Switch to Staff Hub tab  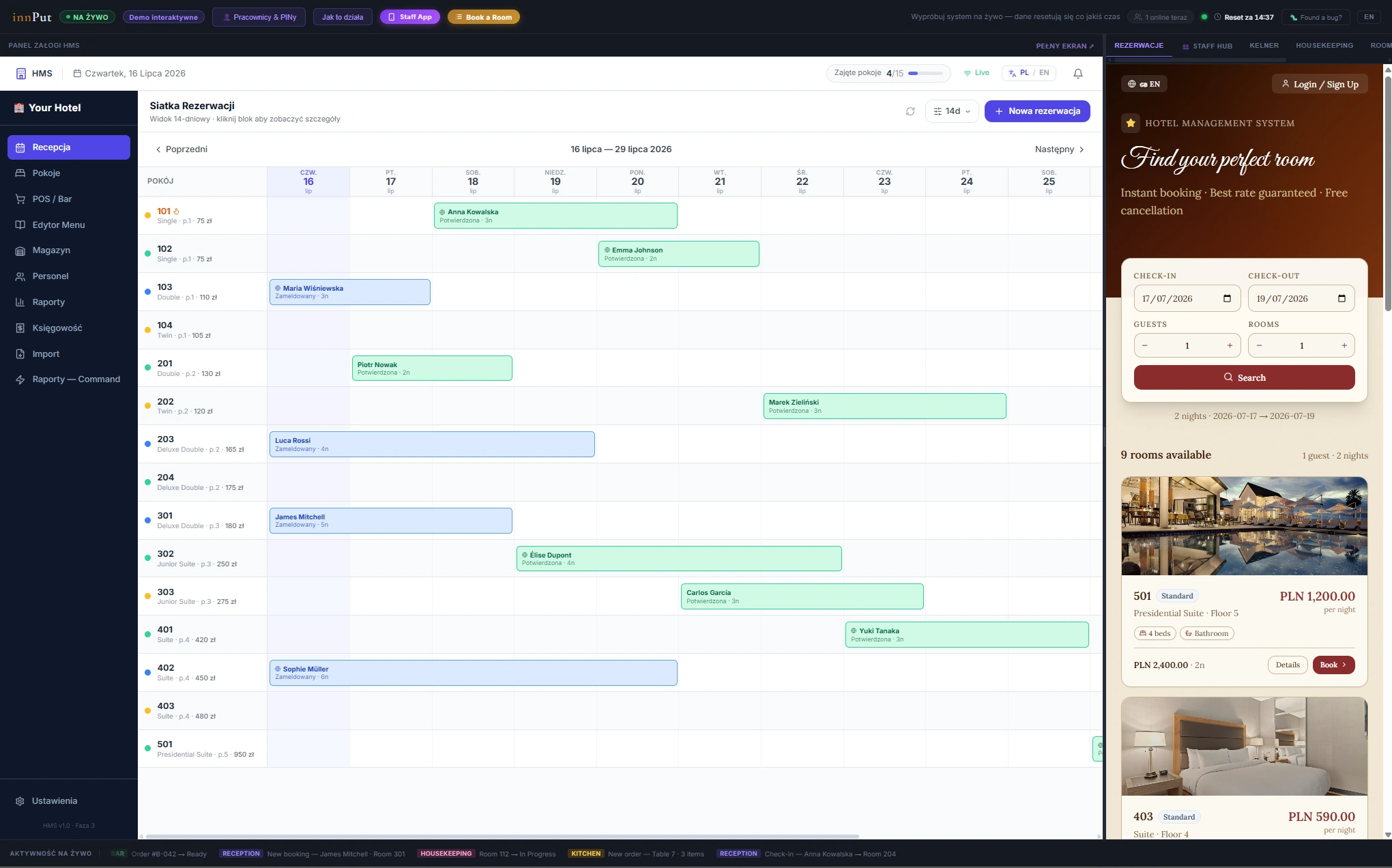pos(1207,46)
